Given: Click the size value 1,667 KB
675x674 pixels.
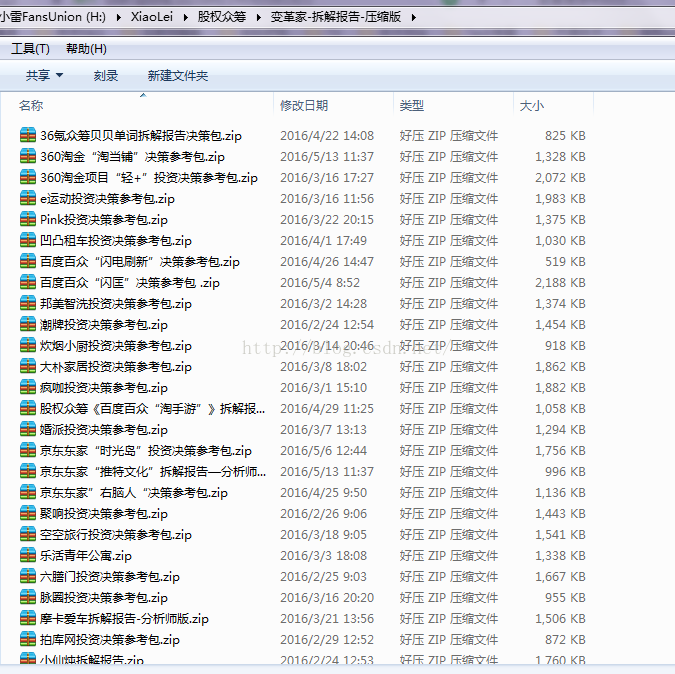Looking at the screenshot, I should point(560,577).
